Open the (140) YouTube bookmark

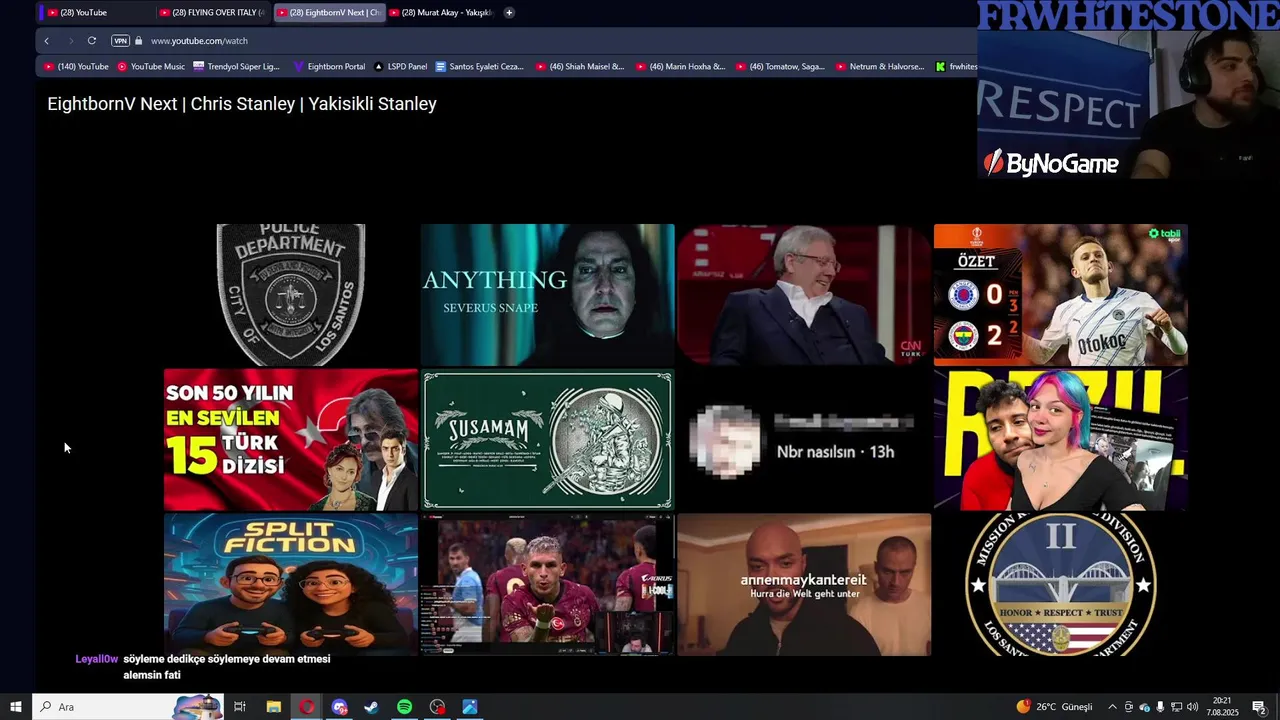(x=76, y=67)
